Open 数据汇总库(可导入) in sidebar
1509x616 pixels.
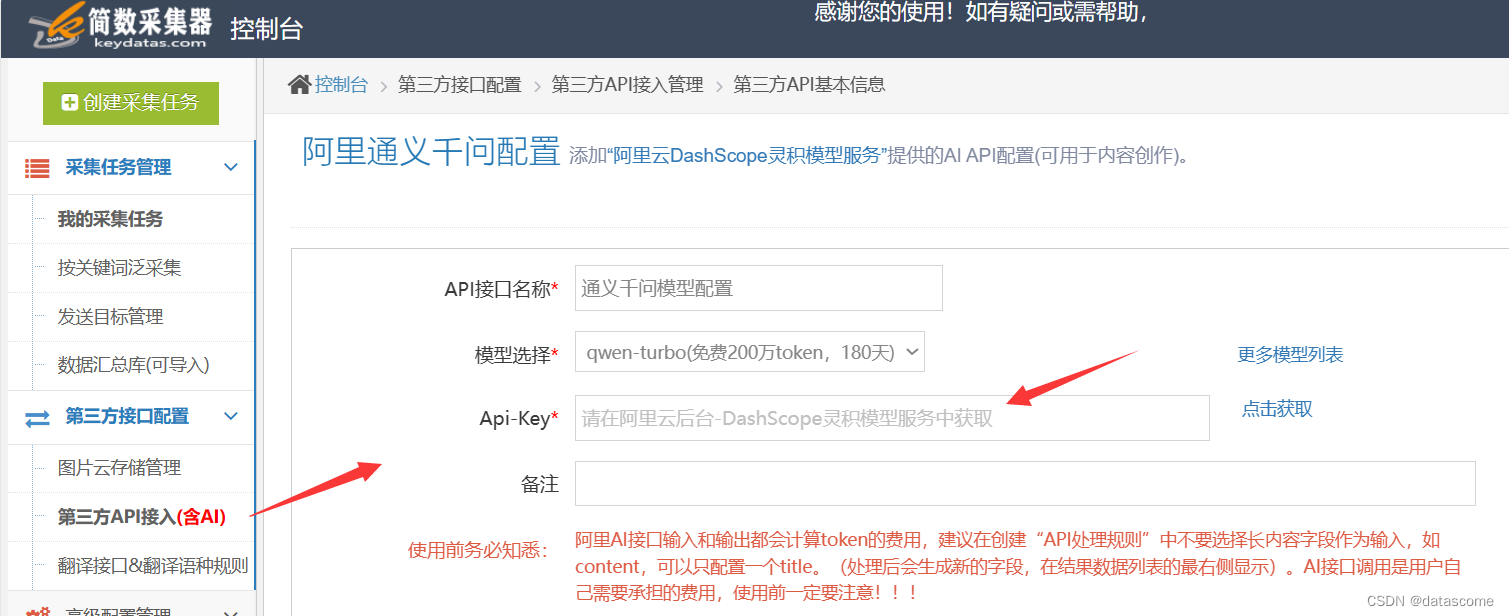coord(133,365)
